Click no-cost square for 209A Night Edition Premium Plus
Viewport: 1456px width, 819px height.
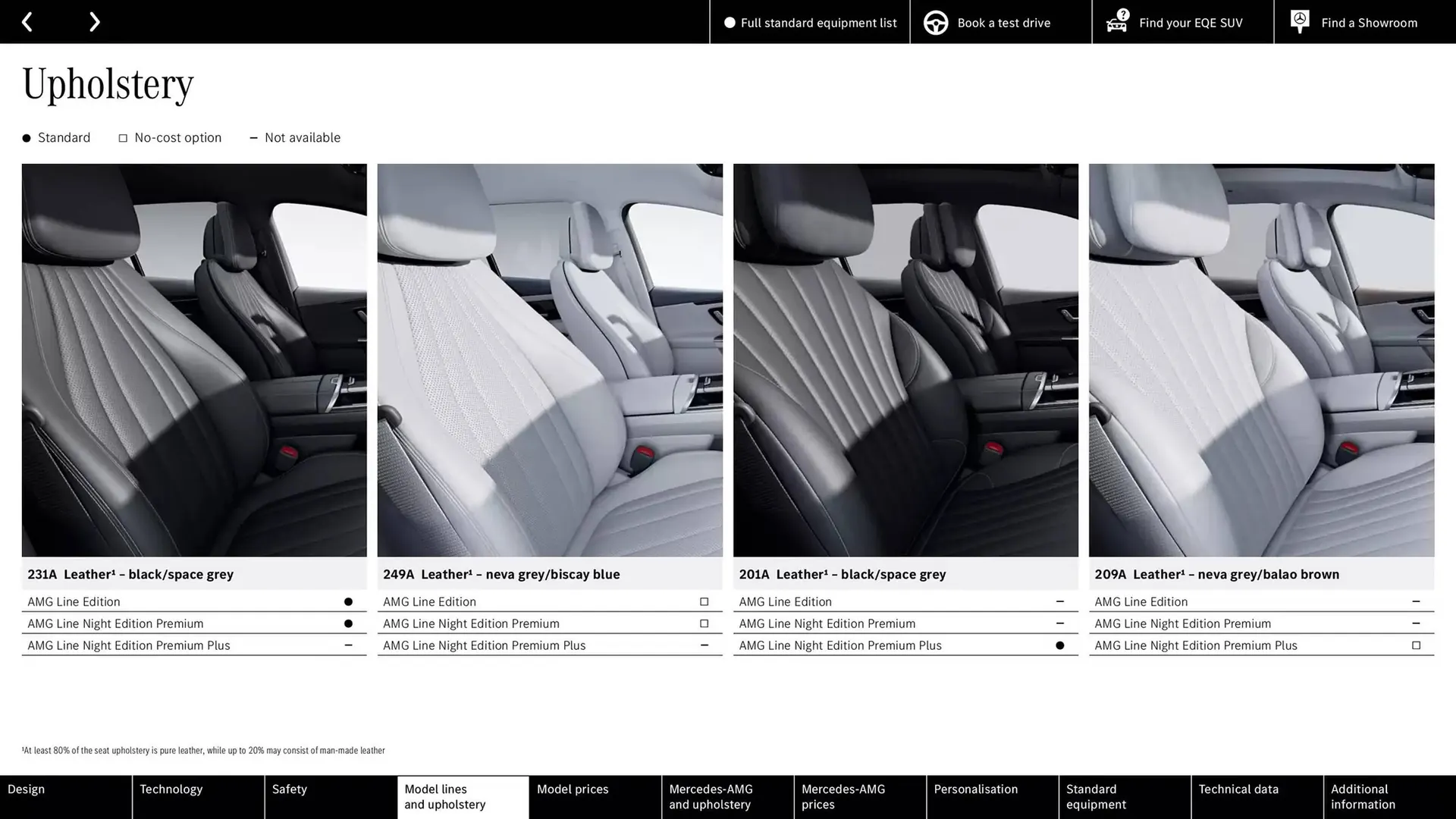click(x=1416, y=646)
